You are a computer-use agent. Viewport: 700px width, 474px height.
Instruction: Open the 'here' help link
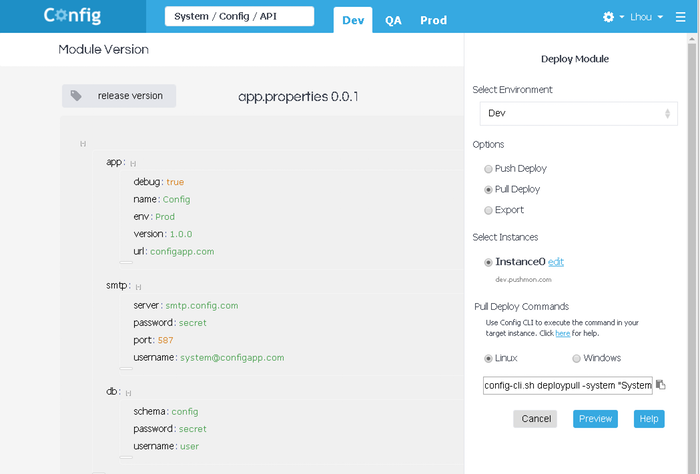click(562, 333)
